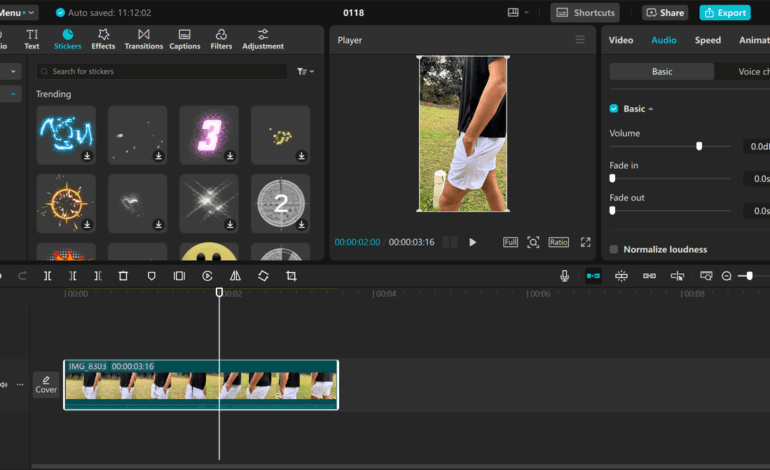The image size is (770, 470).
Task: Click the Mirror flip icon in timeline toolbar
Action: tap(235, 276)
